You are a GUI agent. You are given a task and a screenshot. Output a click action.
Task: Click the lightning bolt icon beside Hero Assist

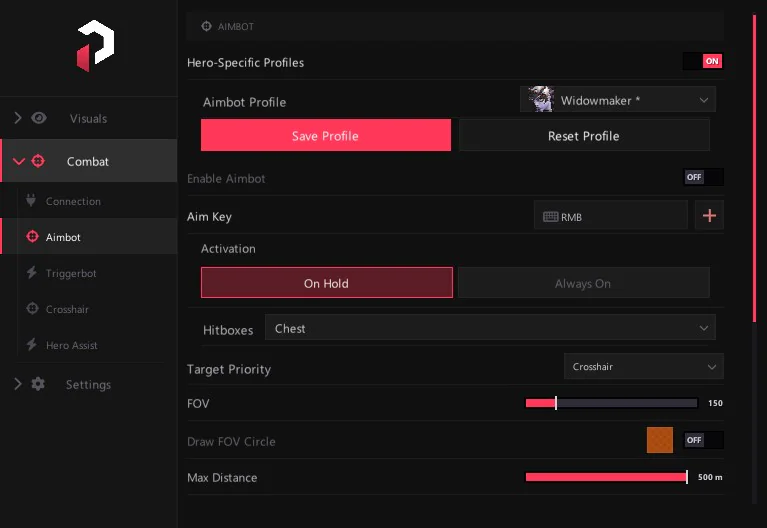click(32, 344)
